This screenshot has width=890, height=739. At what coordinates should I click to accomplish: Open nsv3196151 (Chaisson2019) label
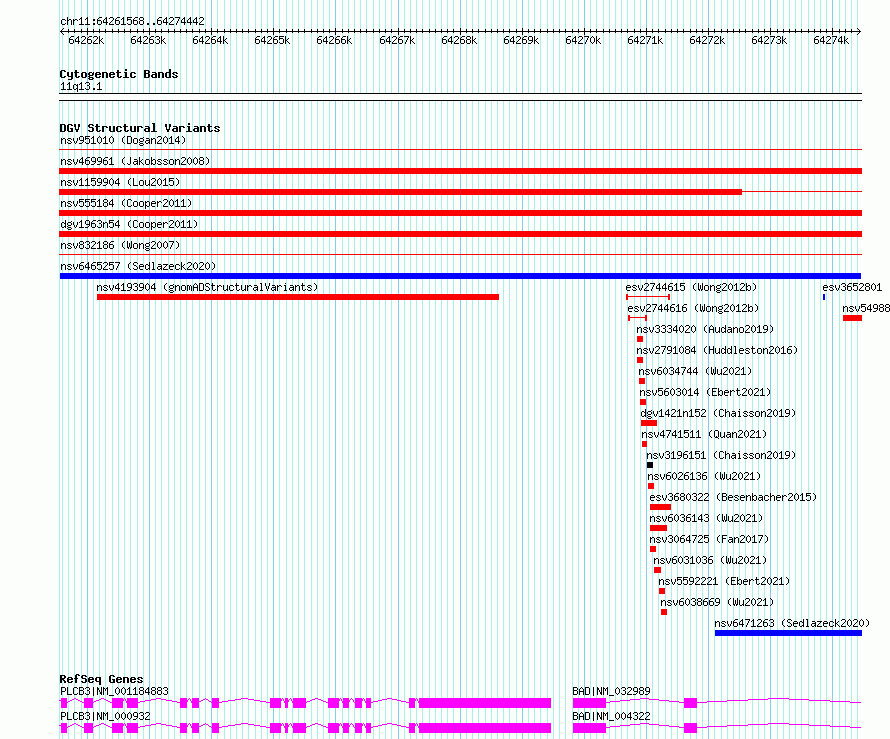[721, 455]
